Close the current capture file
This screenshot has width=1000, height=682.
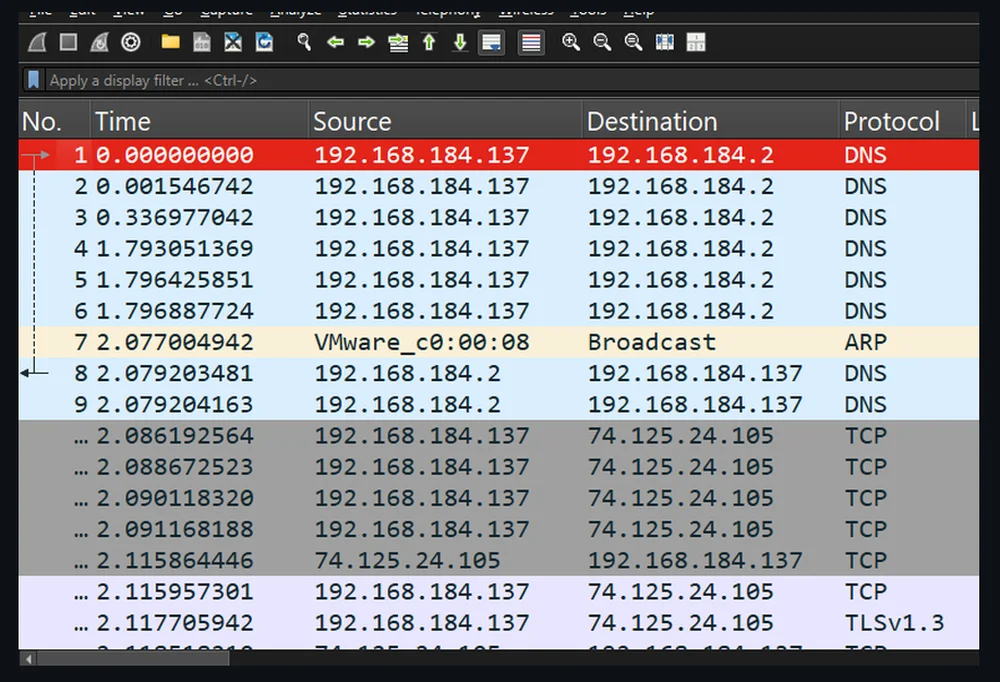233,43
